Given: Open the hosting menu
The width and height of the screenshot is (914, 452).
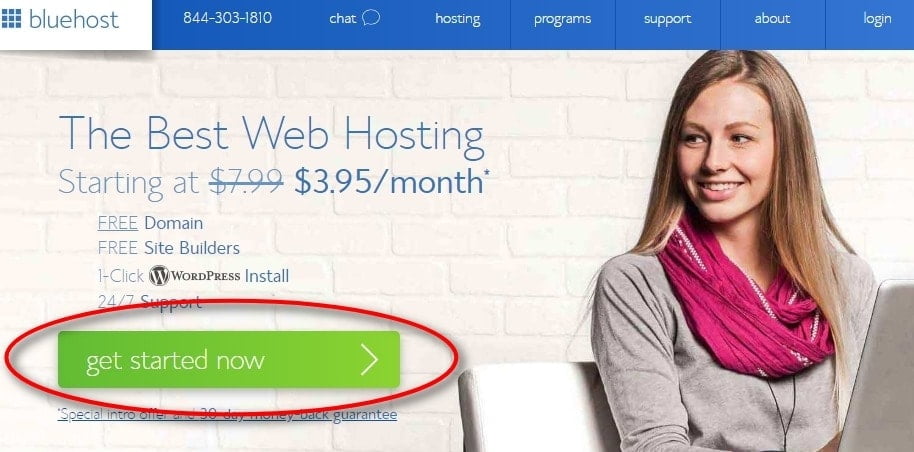Looking at the screenshot, I should click(458, 19).
